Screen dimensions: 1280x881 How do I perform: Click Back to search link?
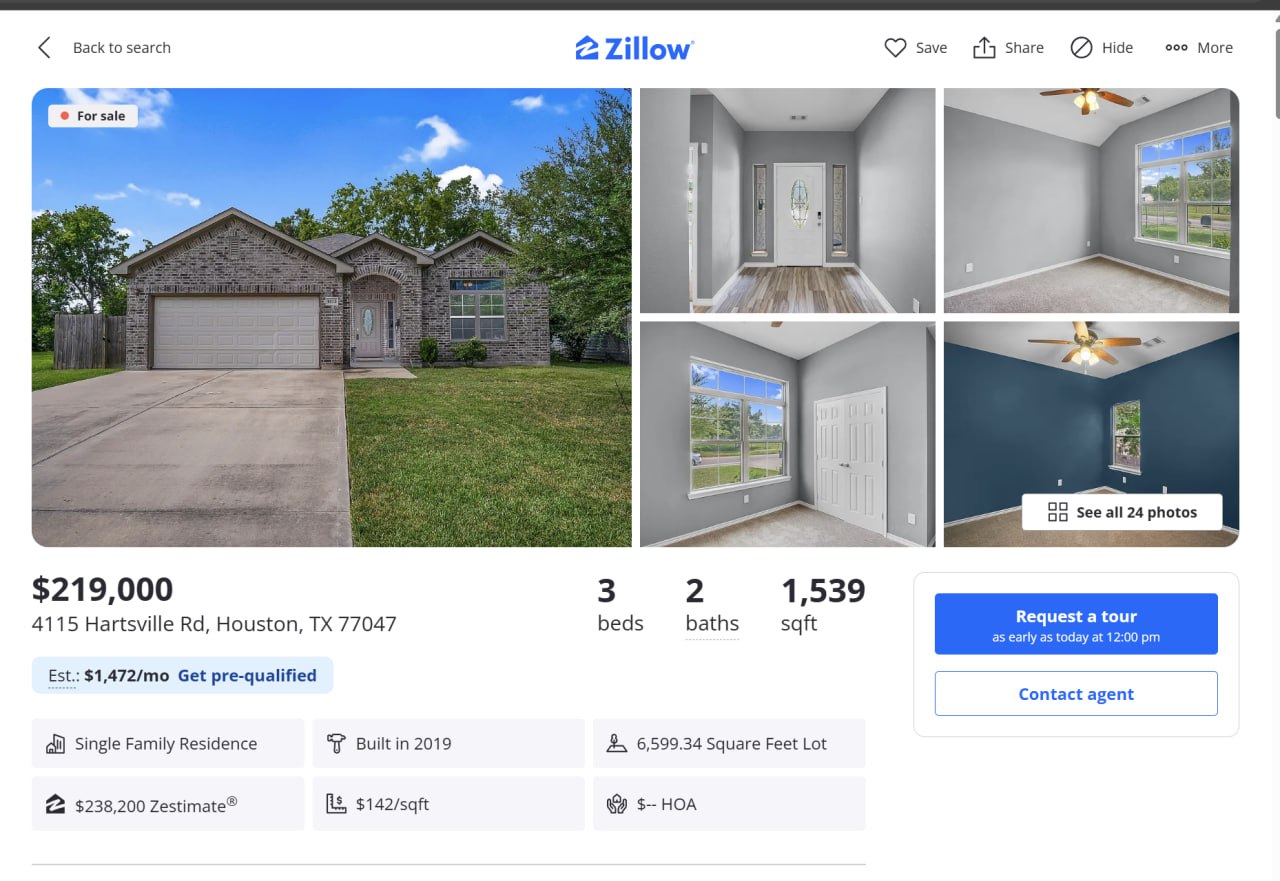tap(122, 47)
